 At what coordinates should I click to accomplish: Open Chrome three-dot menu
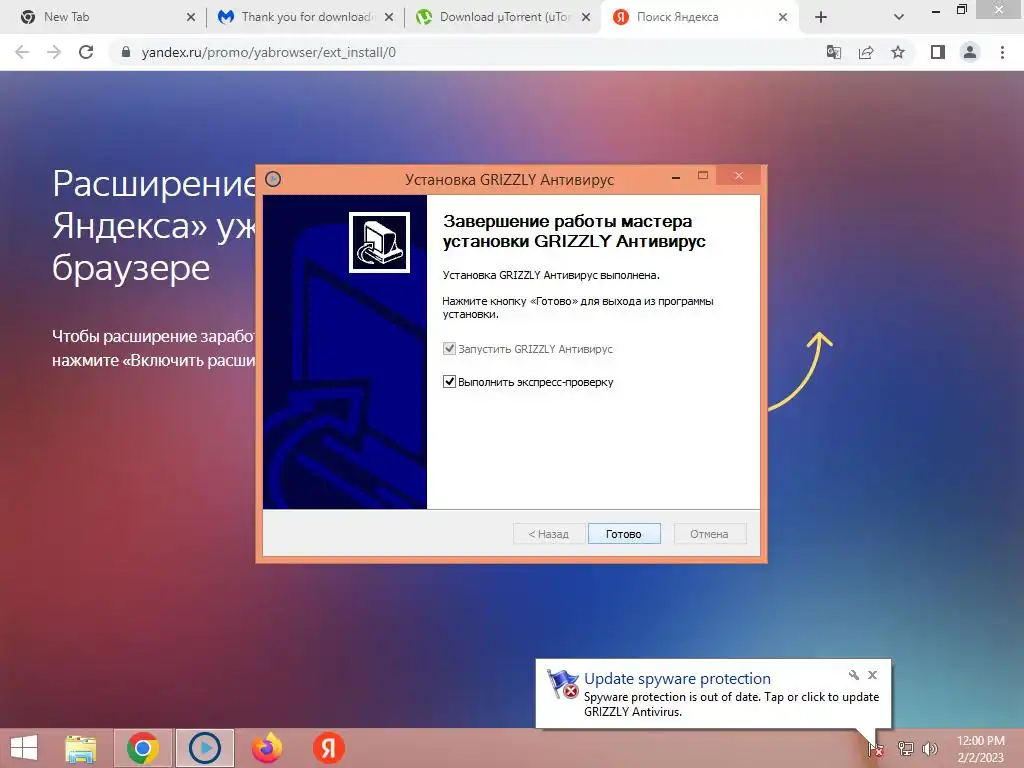point(1002,52)
